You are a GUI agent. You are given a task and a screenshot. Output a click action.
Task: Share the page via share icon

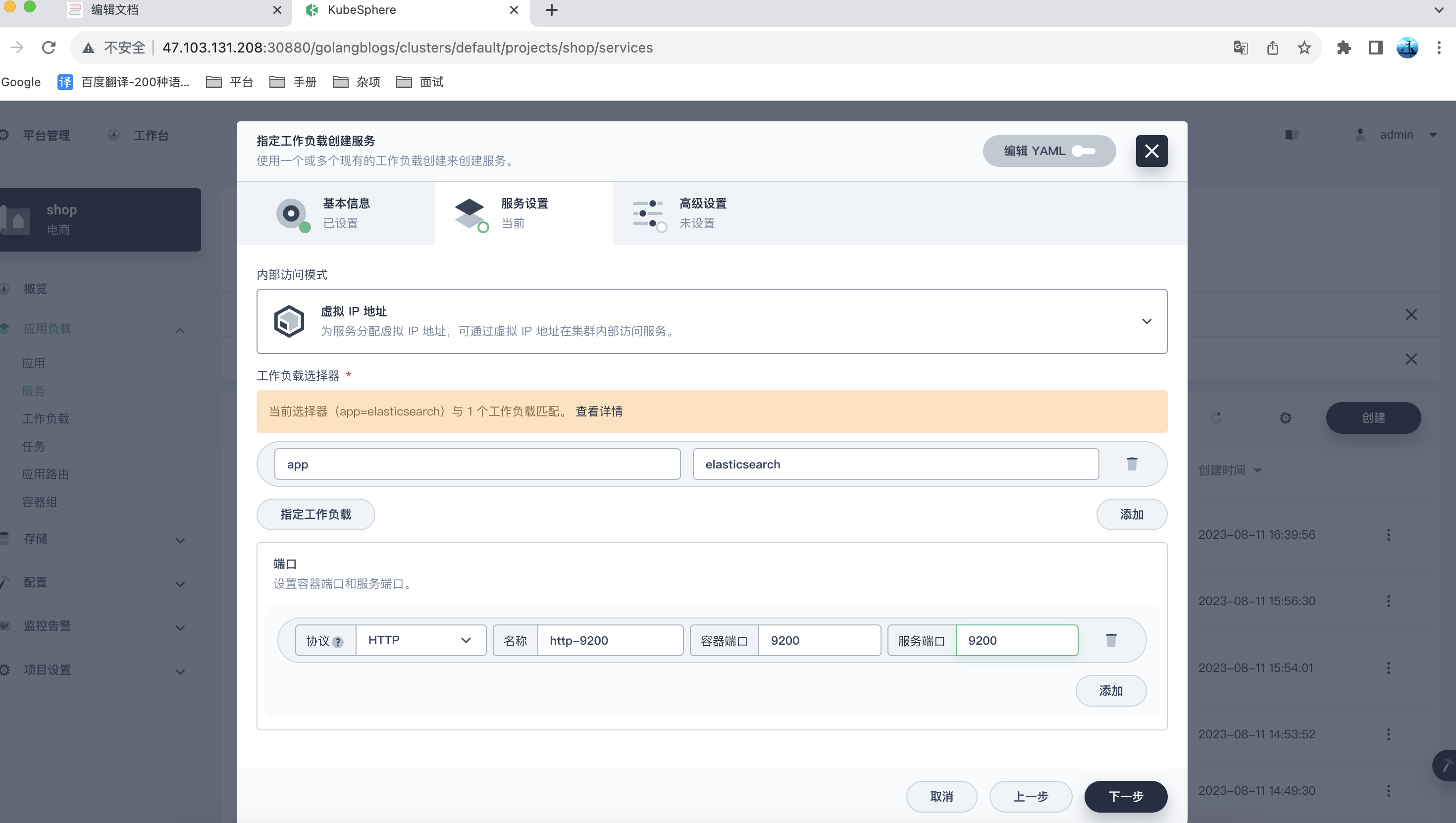click(x=1272, y=48)
